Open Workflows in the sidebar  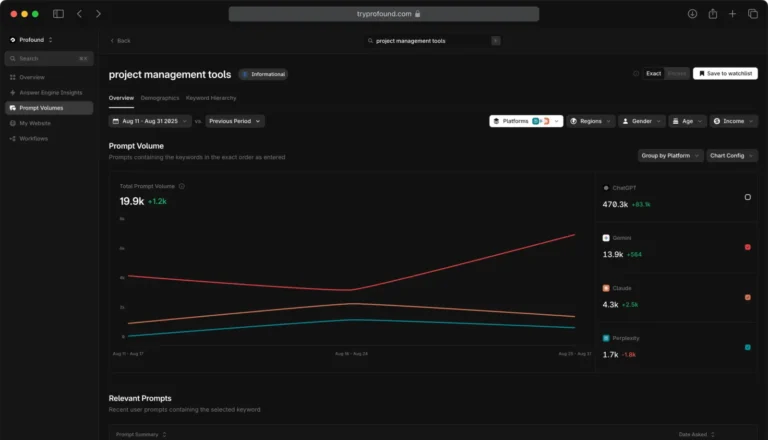point(33,139)
